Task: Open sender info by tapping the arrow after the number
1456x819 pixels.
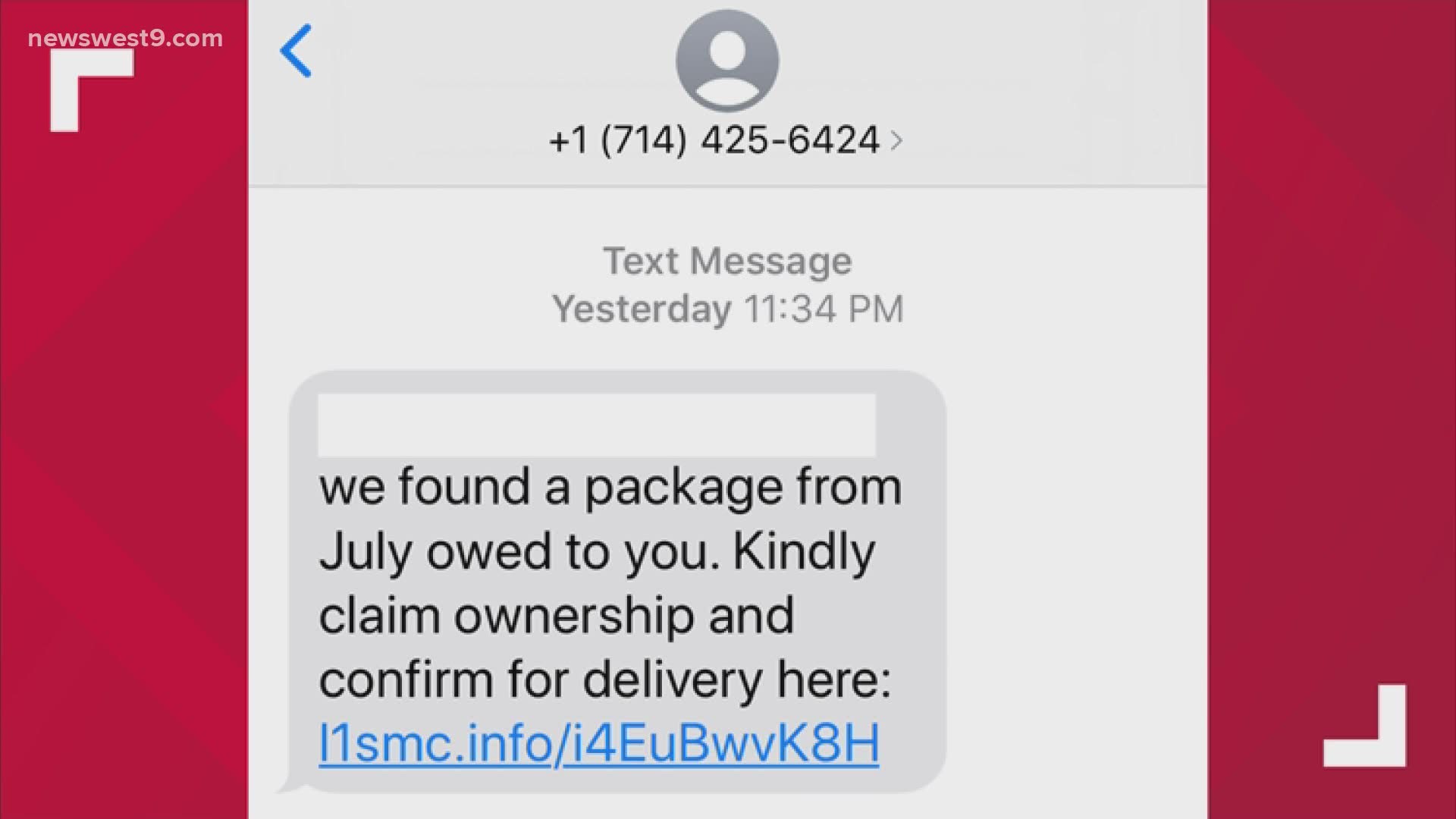Action: point(895,141)
